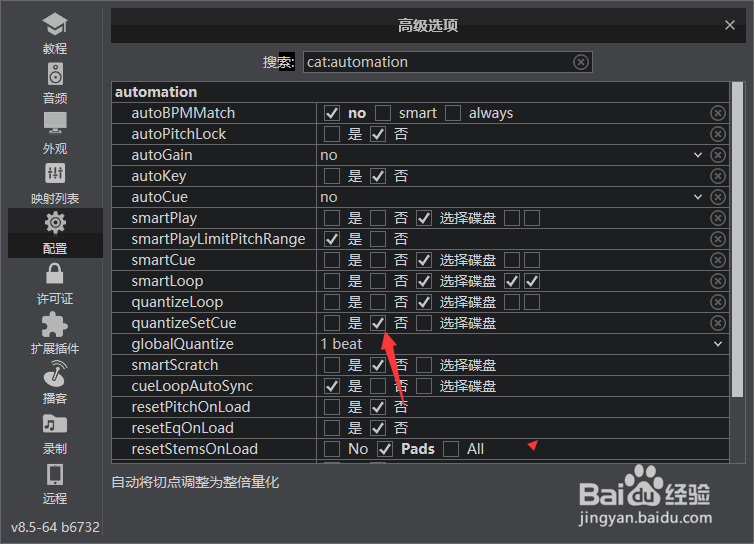Set resetStemsOnLoad to All

tap(451, 449)
